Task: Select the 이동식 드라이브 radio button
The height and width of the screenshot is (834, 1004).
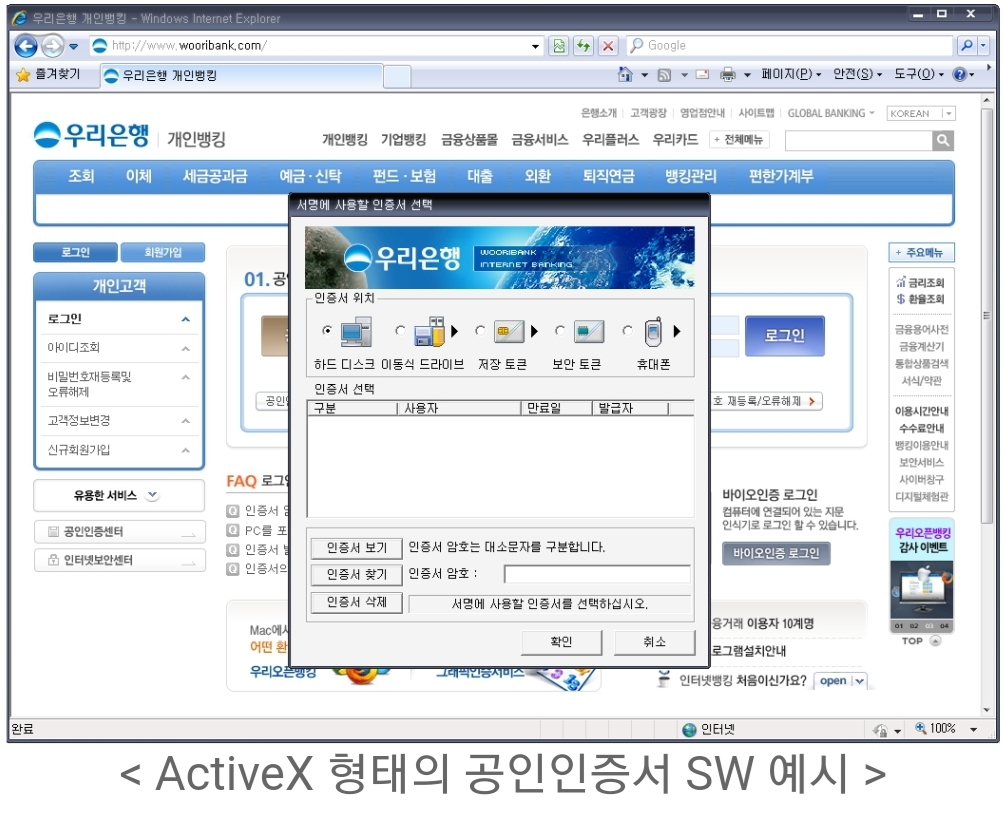Action: [400, 330]
